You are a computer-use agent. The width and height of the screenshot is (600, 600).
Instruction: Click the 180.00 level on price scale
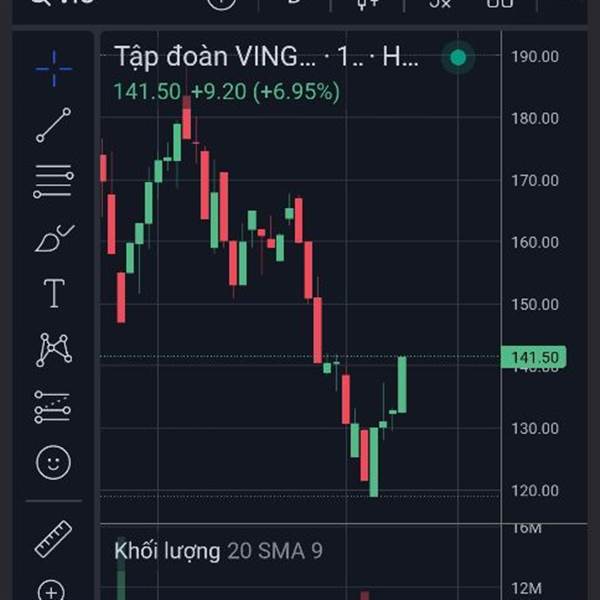tap(534, 118)
